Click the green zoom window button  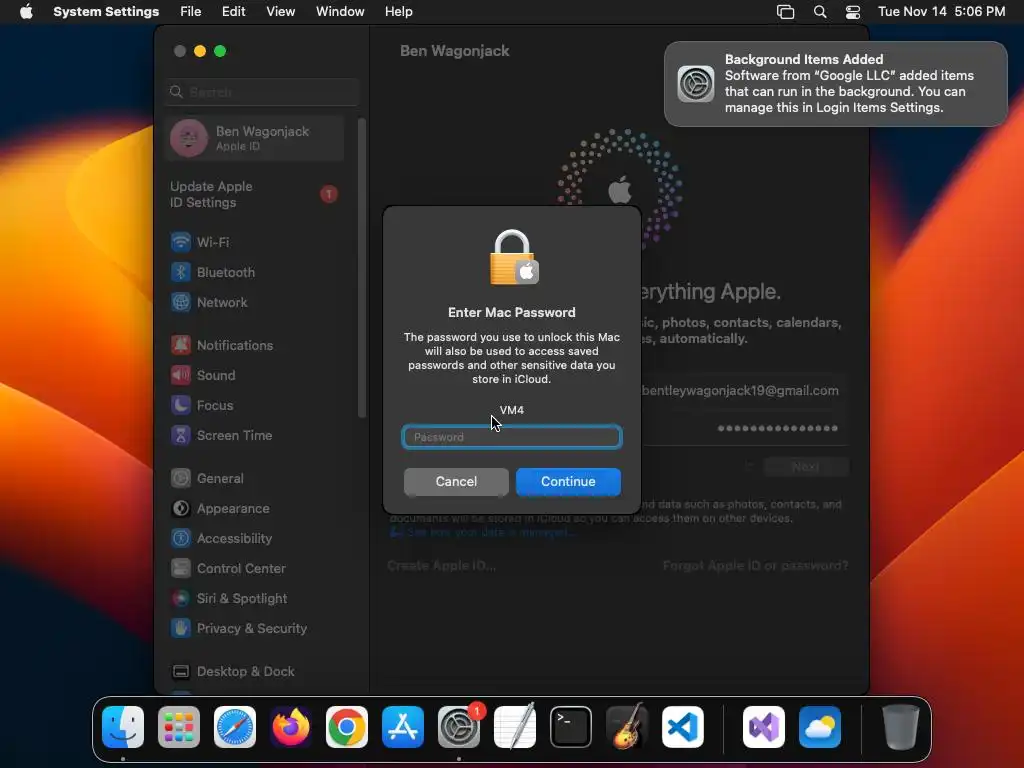pos(220,51)
